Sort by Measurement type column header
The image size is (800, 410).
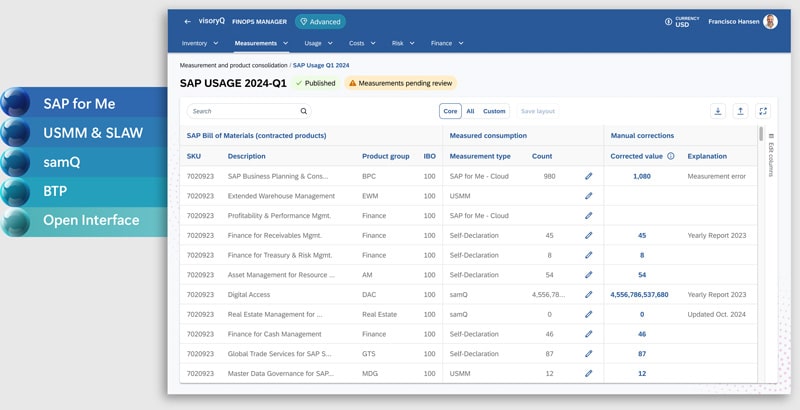point(480,156)
